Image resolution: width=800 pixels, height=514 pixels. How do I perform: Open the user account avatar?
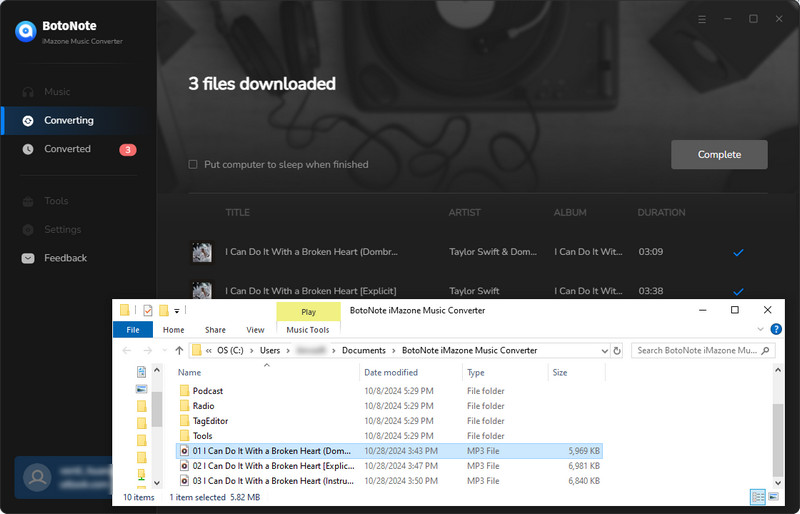[x=37, y=478]
